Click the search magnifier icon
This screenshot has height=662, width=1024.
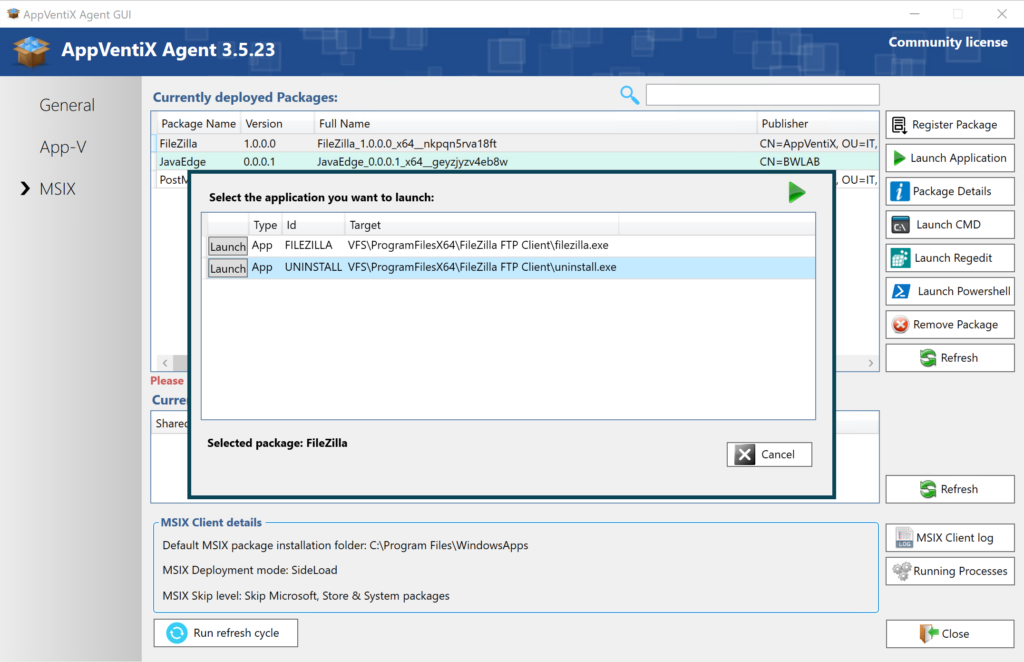pyautogui.click(x=629, y=94)
